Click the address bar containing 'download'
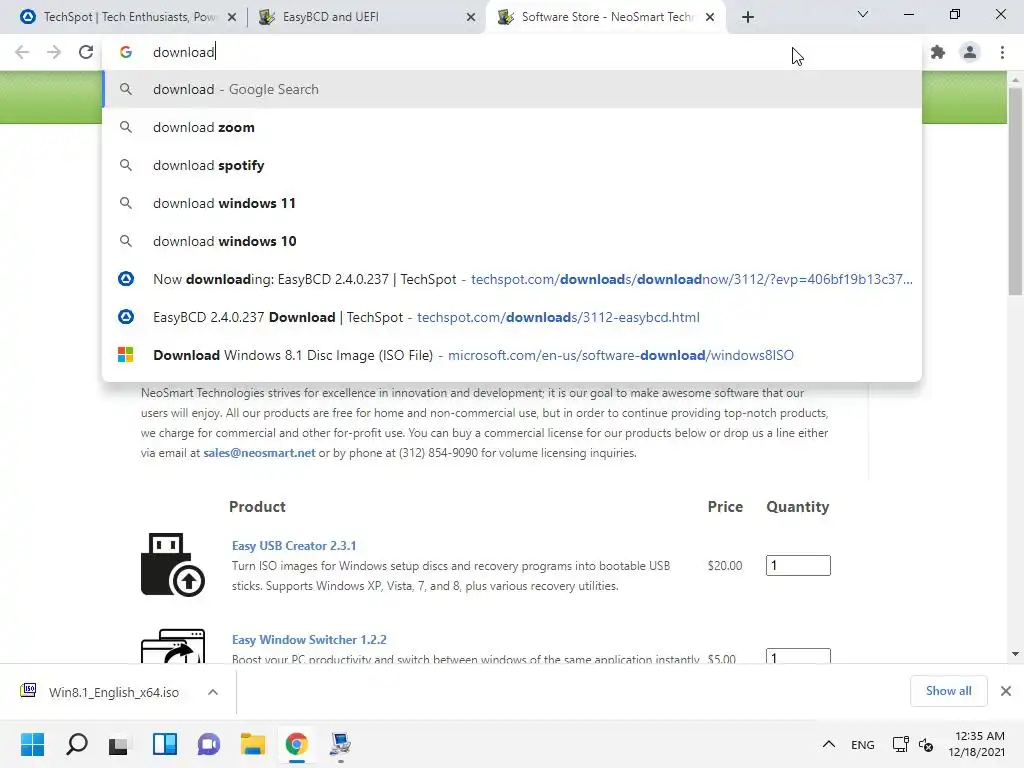 [511, 52]
